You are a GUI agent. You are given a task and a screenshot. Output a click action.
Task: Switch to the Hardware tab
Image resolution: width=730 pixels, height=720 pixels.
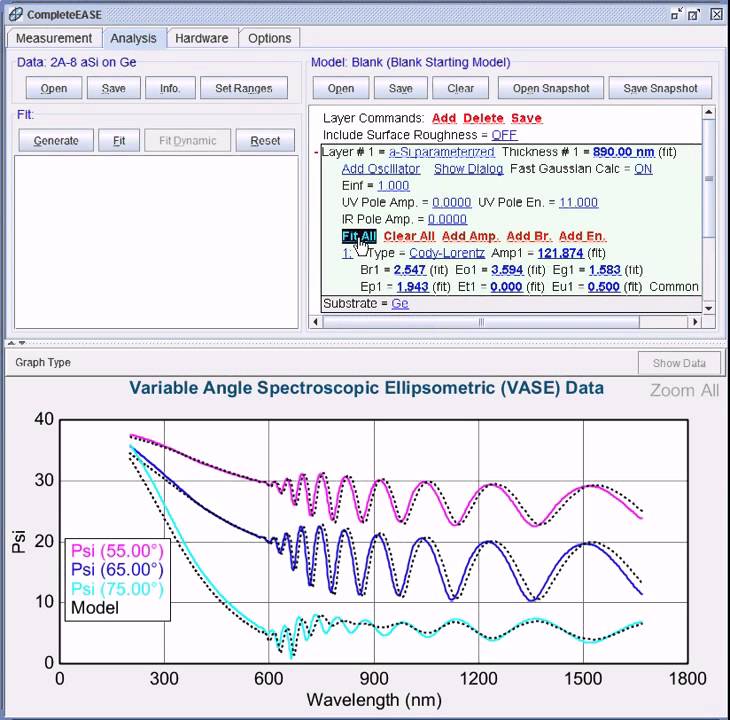tap(202, 38)
